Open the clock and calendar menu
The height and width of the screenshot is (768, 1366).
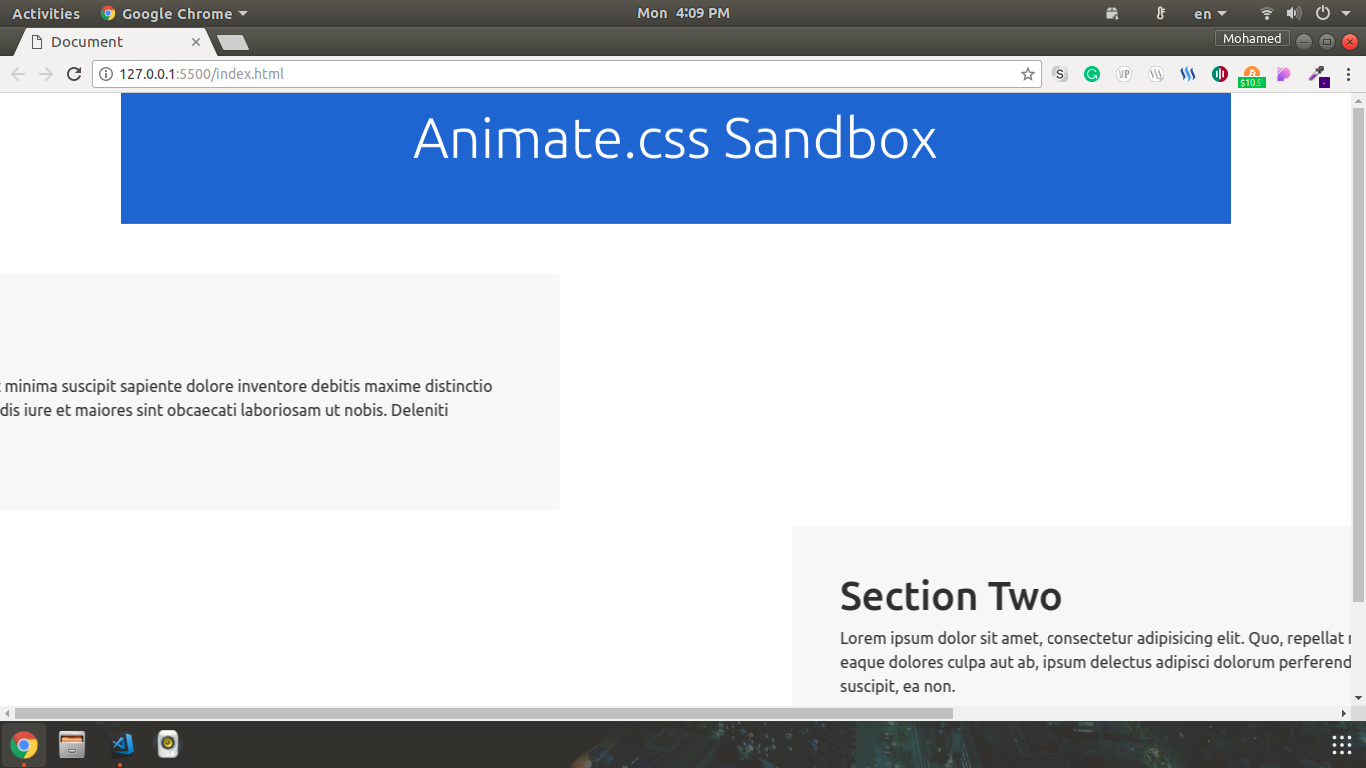click(x=683, y=14)
